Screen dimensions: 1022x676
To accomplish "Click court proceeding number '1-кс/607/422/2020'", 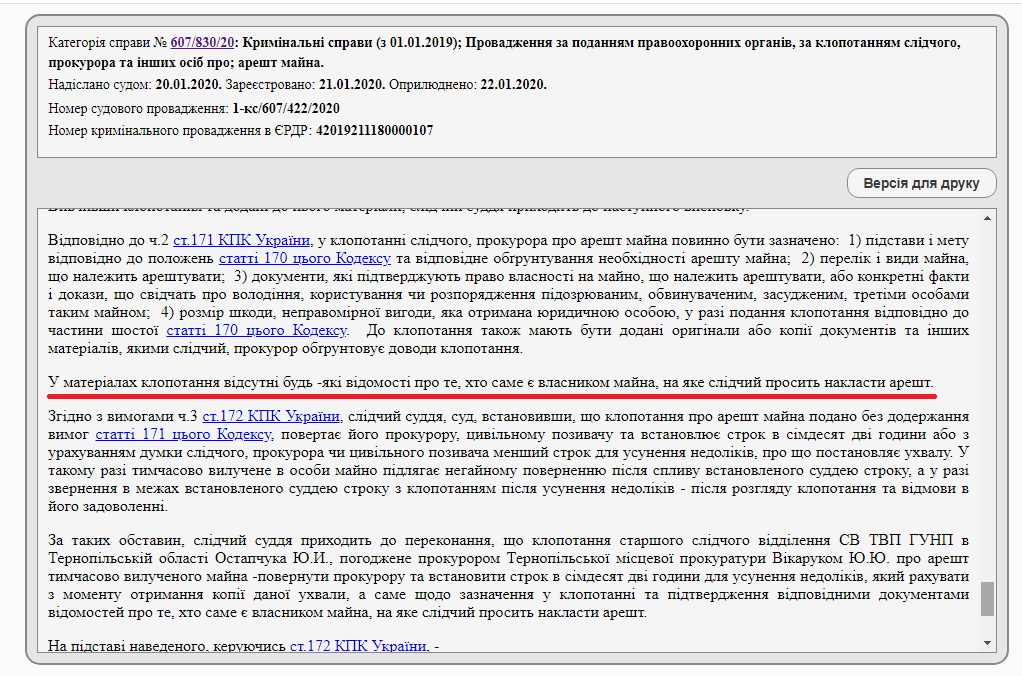I will tap(286, 108).
